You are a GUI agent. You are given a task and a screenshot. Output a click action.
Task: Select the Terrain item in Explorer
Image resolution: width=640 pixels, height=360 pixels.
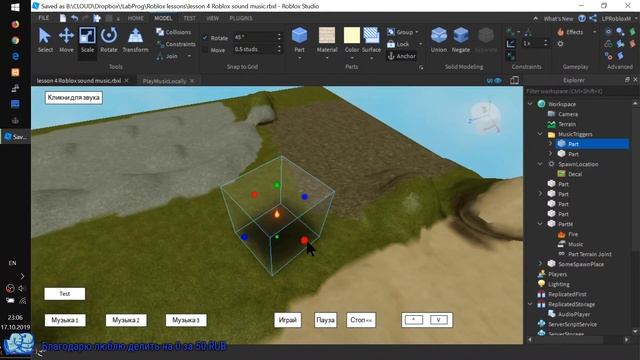[x=567, y=124]
